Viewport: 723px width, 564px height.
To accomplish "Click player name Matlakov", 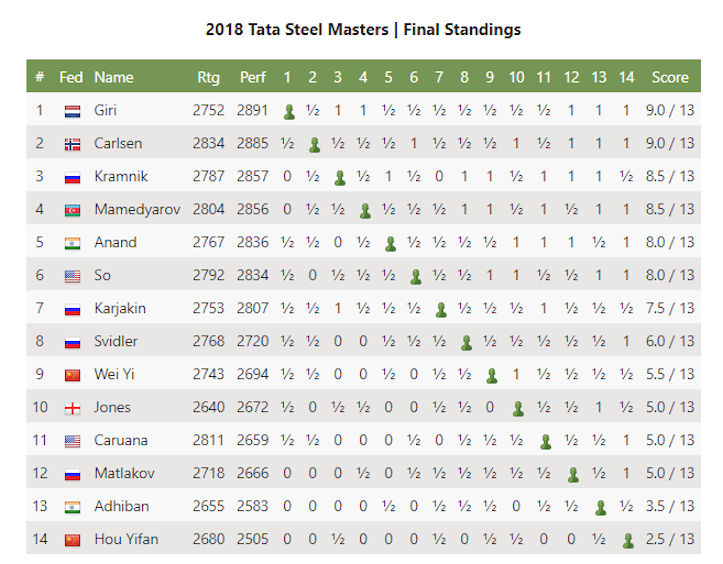I will point(124,473).
